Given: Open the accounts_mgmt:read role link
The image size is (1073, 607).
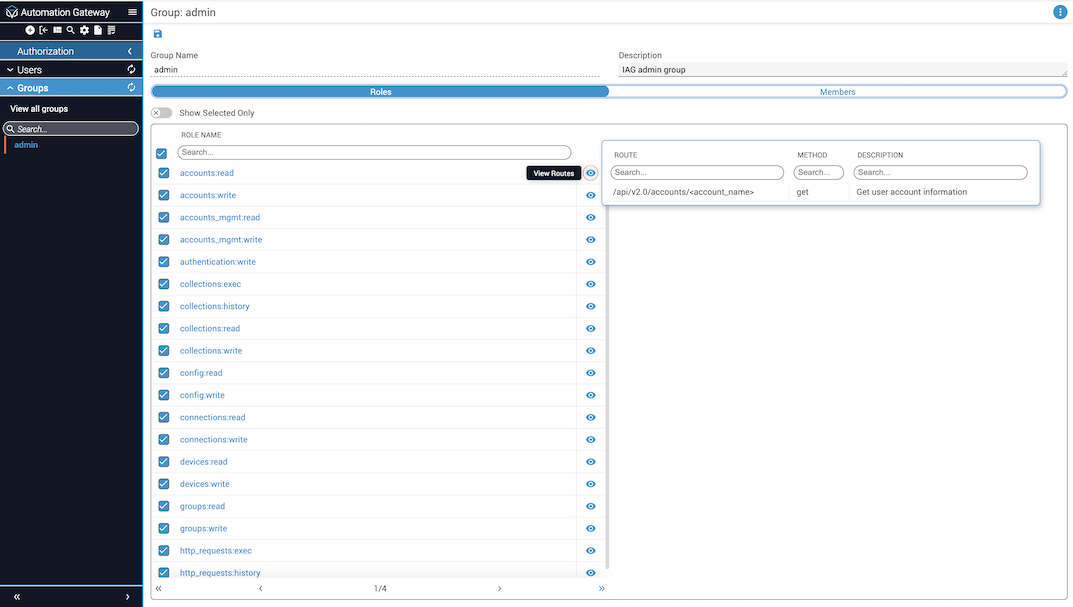Looking at the screenshot, I should (220, 218).
